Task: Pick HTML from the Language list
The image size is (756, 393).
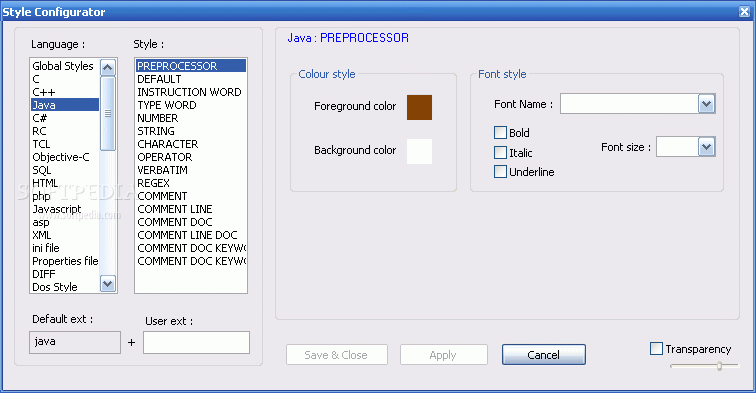Action: pyautogui.click(x=45, y=183)
